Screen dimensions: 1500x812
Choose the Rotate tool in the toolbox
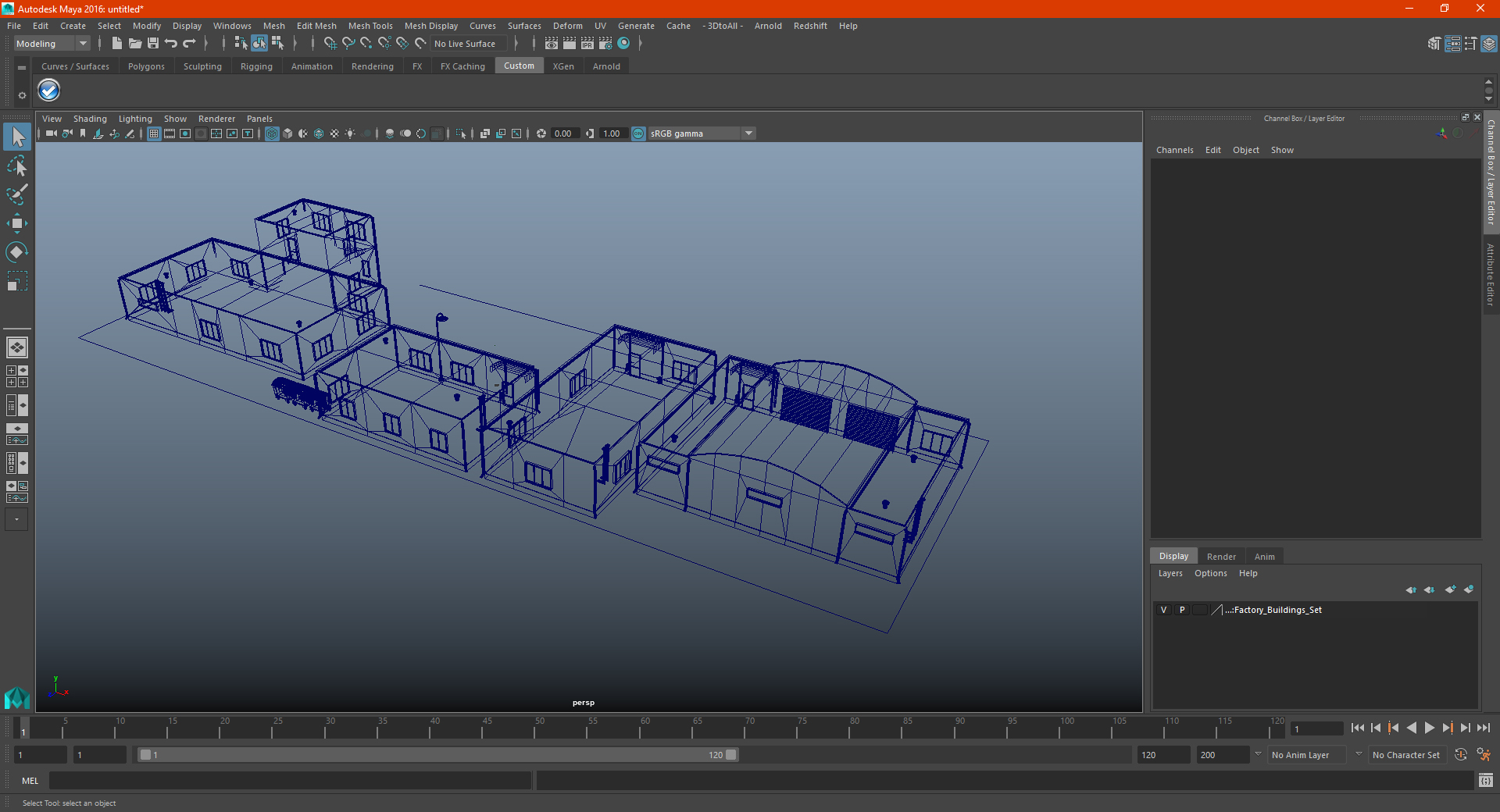(17, 252)
